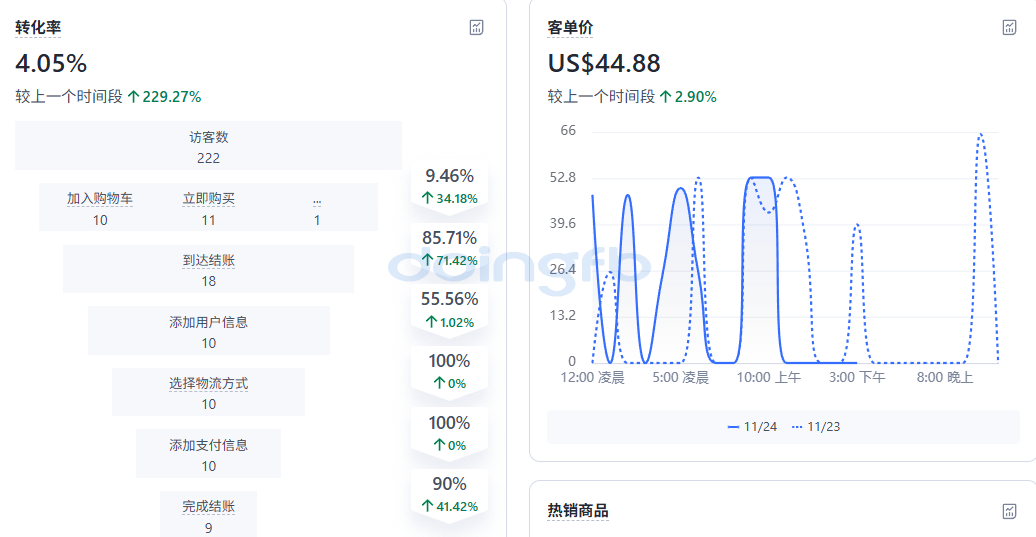Select the 添加支付信息 funnel step
This screenshot has height=537, width=1036.
pos(208,454)
